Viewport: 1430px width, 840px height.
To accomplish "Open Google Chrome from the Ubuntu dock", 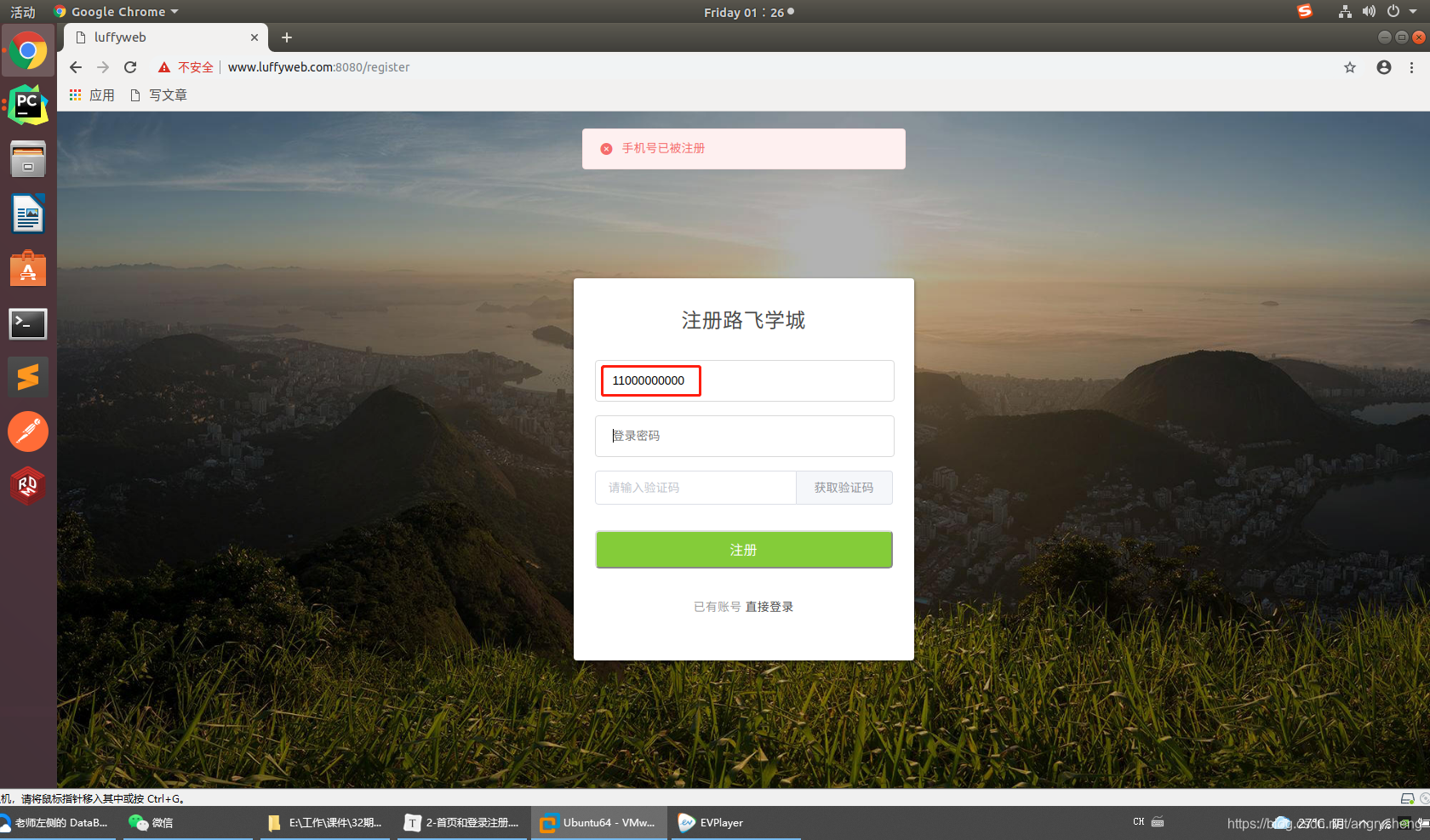I will point(28,52).
